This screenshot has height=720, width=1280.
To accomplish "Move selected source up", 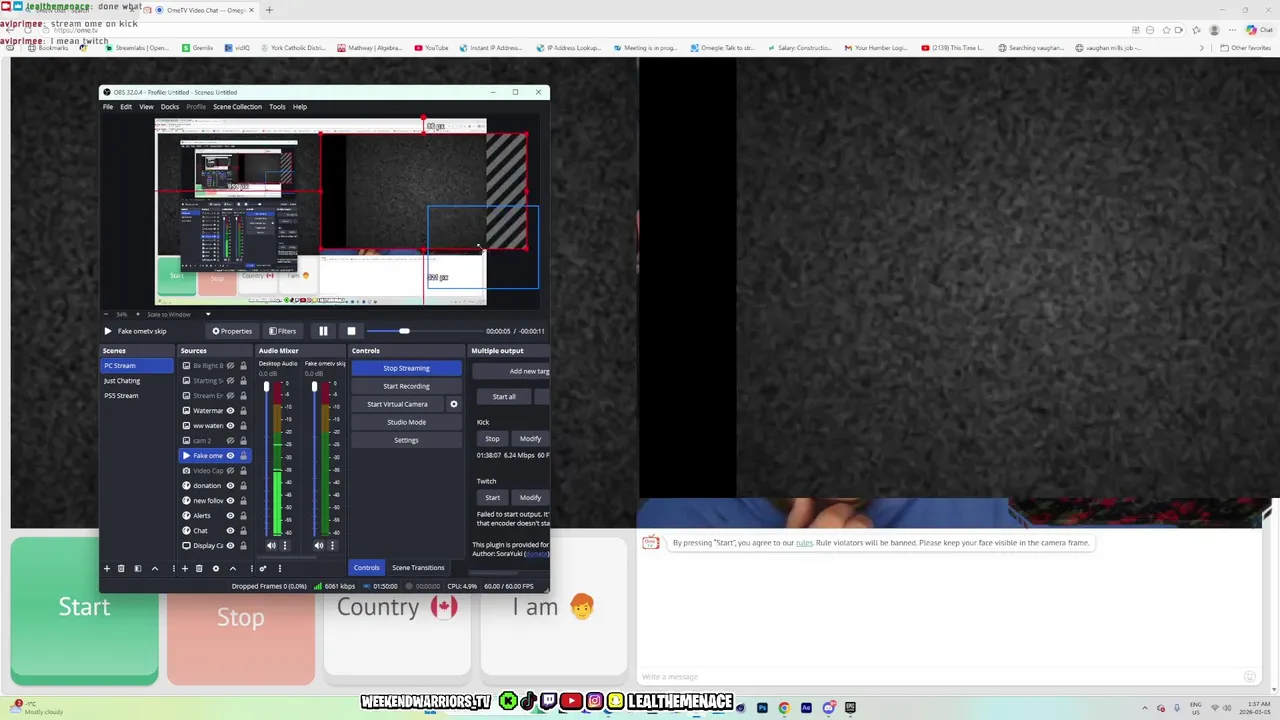I will click(x=232, y=568).
